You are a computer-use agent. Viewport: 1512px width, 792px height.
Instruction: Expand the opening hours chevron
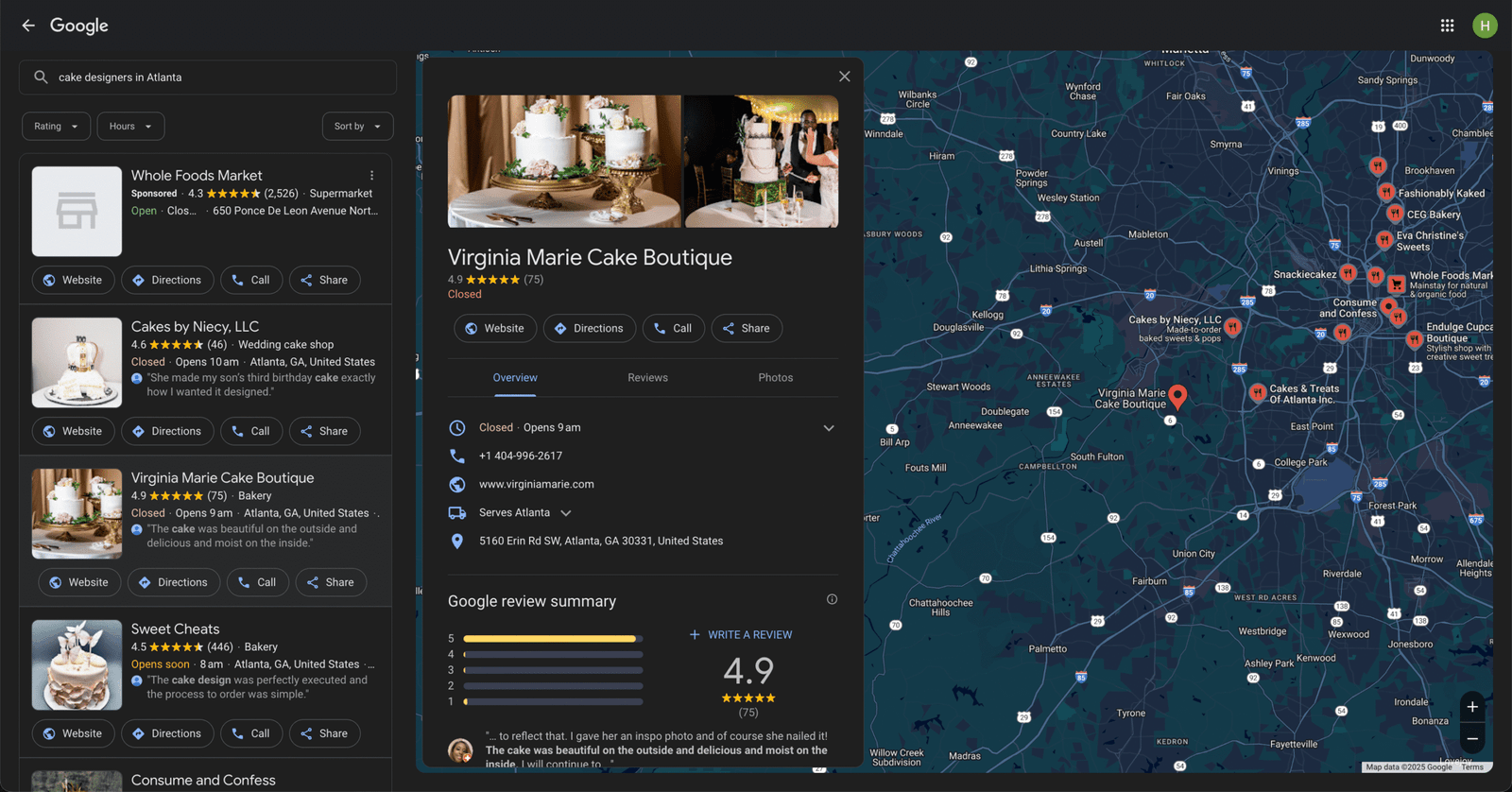tap(829, 428)
